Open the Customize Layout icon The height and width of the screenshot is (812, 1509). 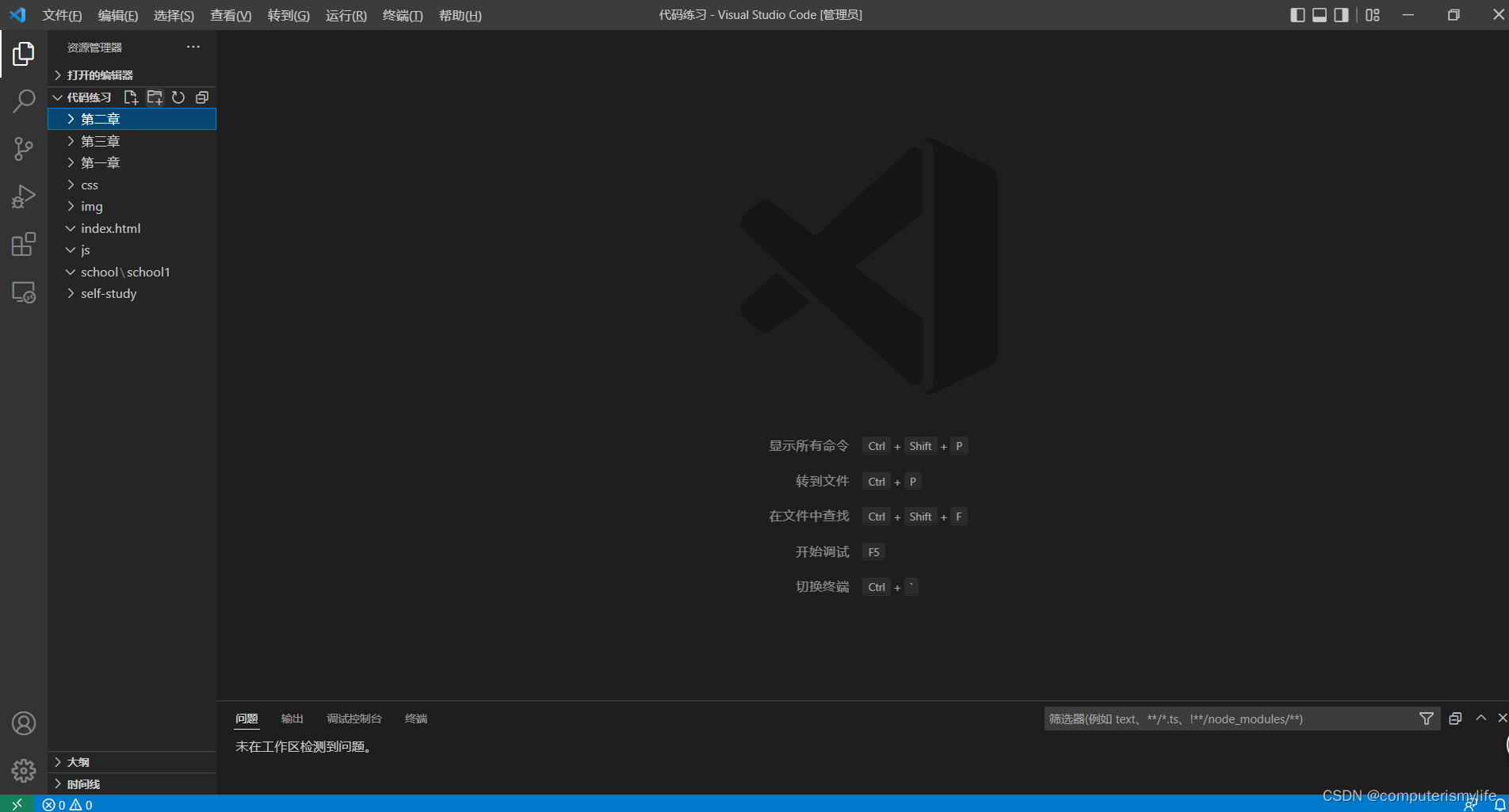[x=1373, y=15]
